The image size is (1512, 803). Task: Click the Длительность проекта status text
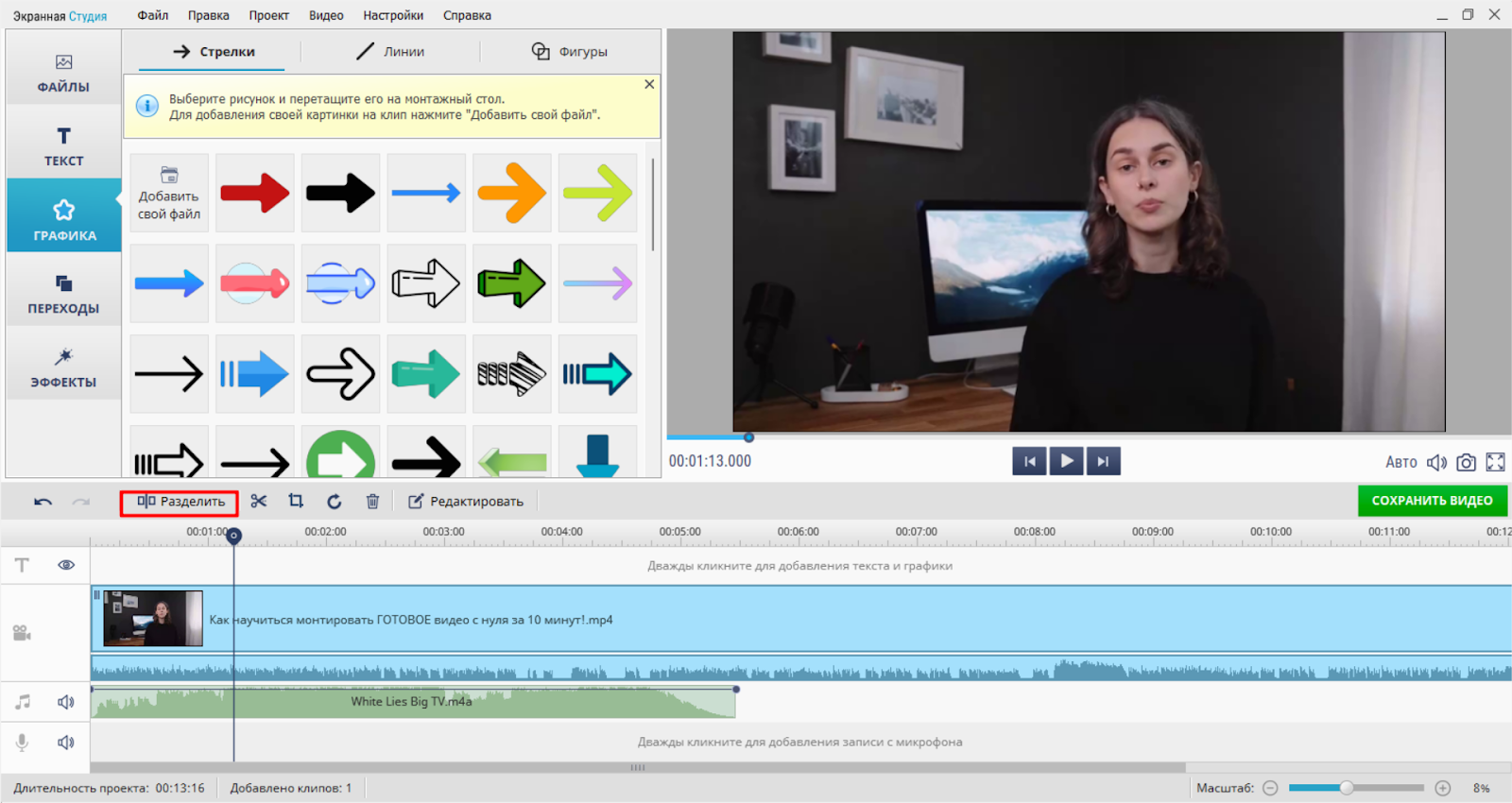109,788
